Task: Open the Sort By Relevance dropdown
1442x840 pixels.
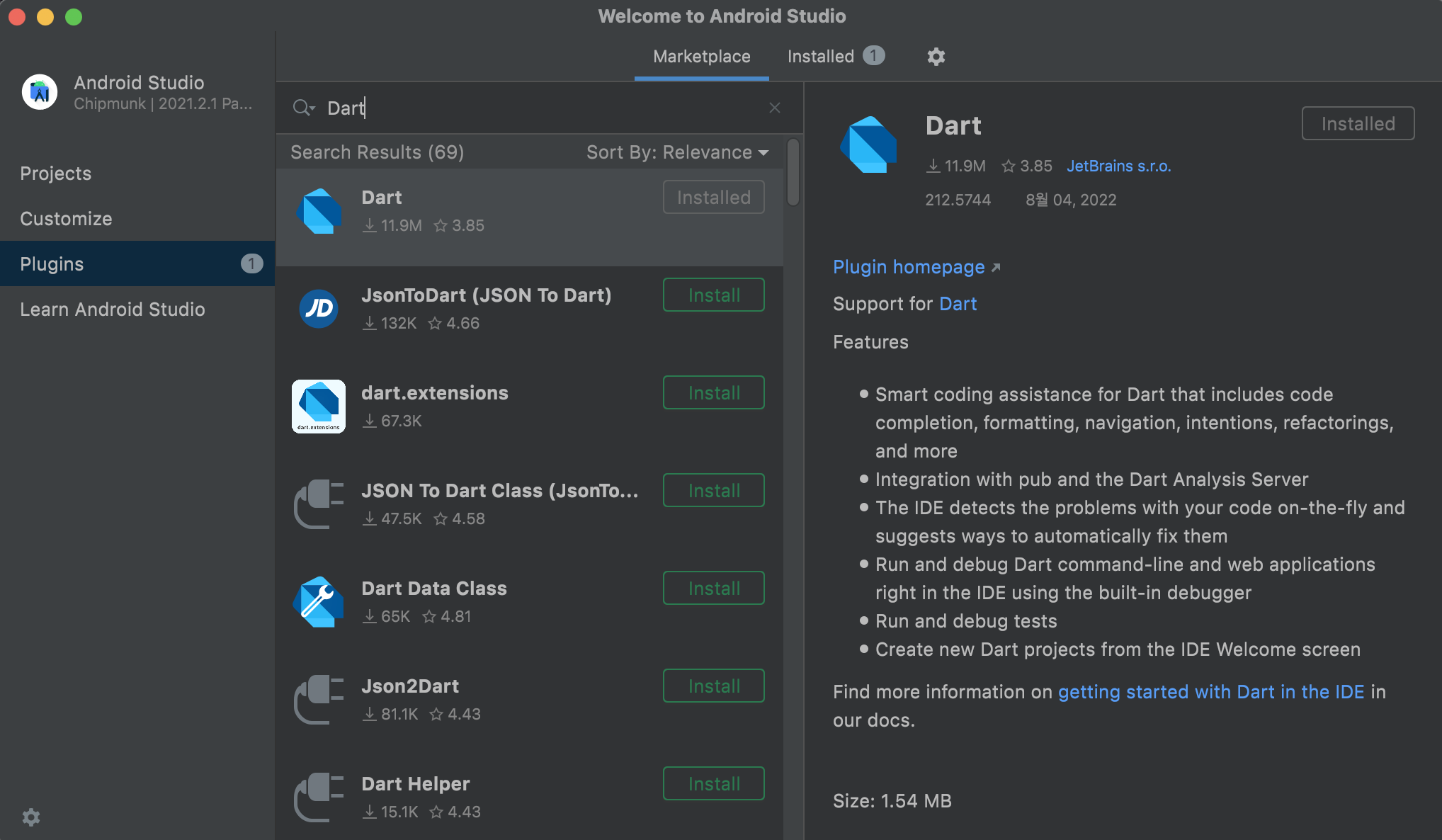Action: point(677,152)
